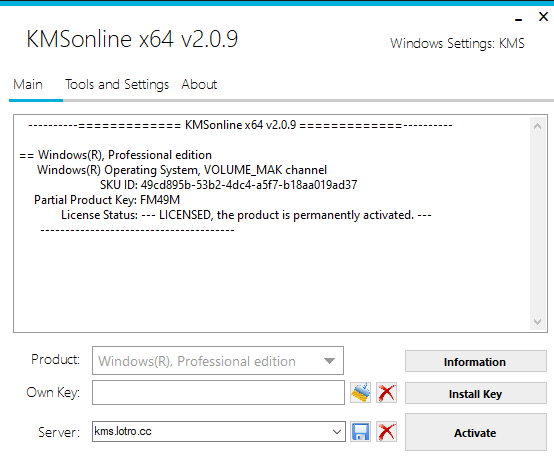Click the 'Product:' field label
Viewport: 554px width, 464px height.
coord(55,359)
